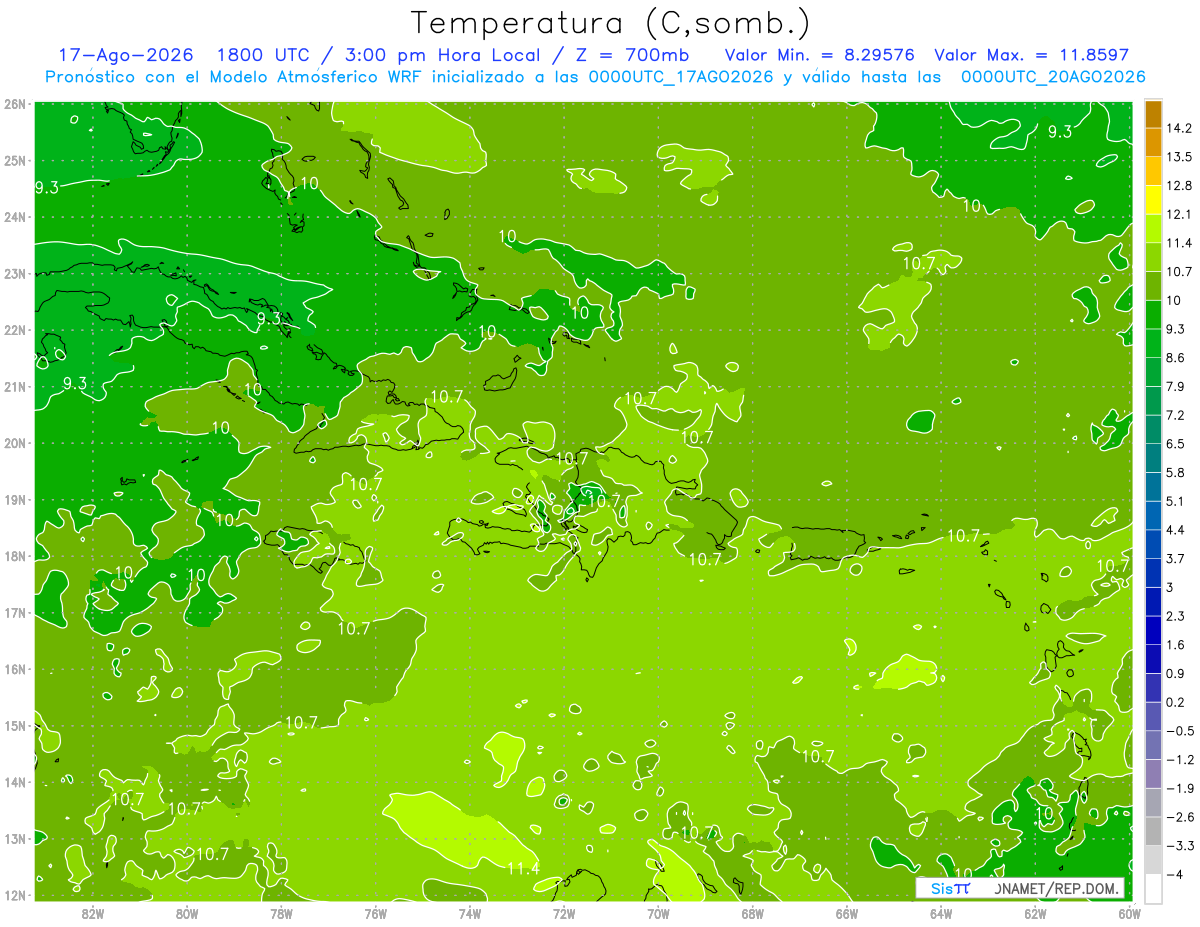
Task: Click the brown swatch above 14.2 in legend
Action: click(1153, 114)
